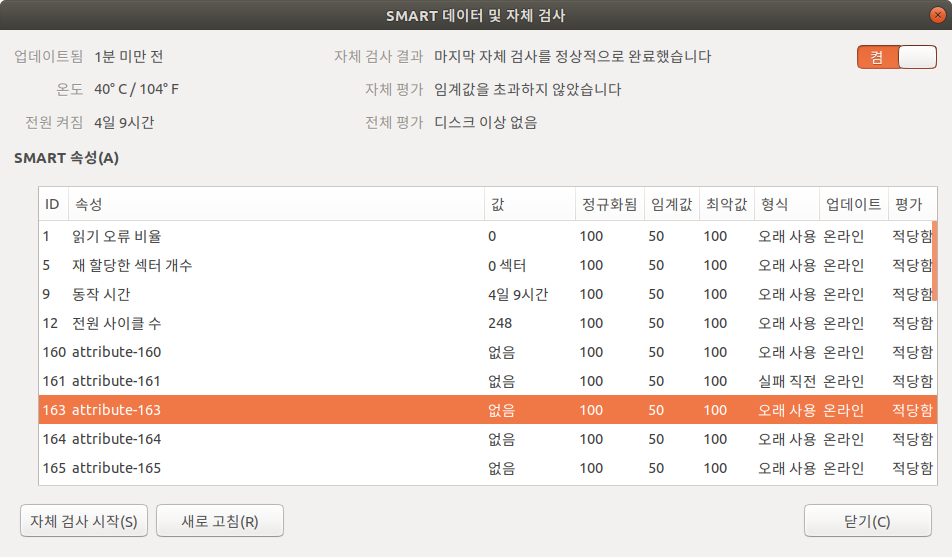This screenshot has height=557, width=952.
Task: Select the 동작 시간 attribute row
Action: 488,295
